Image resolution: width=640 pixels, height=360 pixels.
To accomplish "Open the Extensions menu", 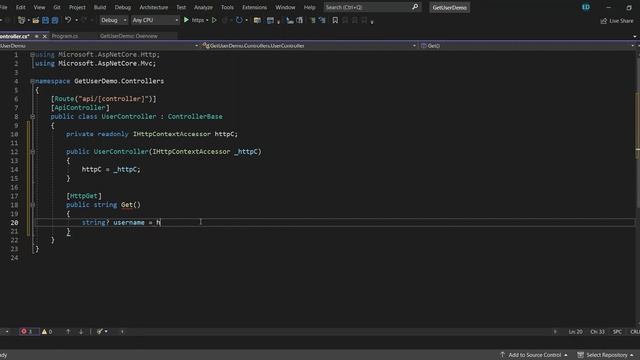I will point(254,7).
